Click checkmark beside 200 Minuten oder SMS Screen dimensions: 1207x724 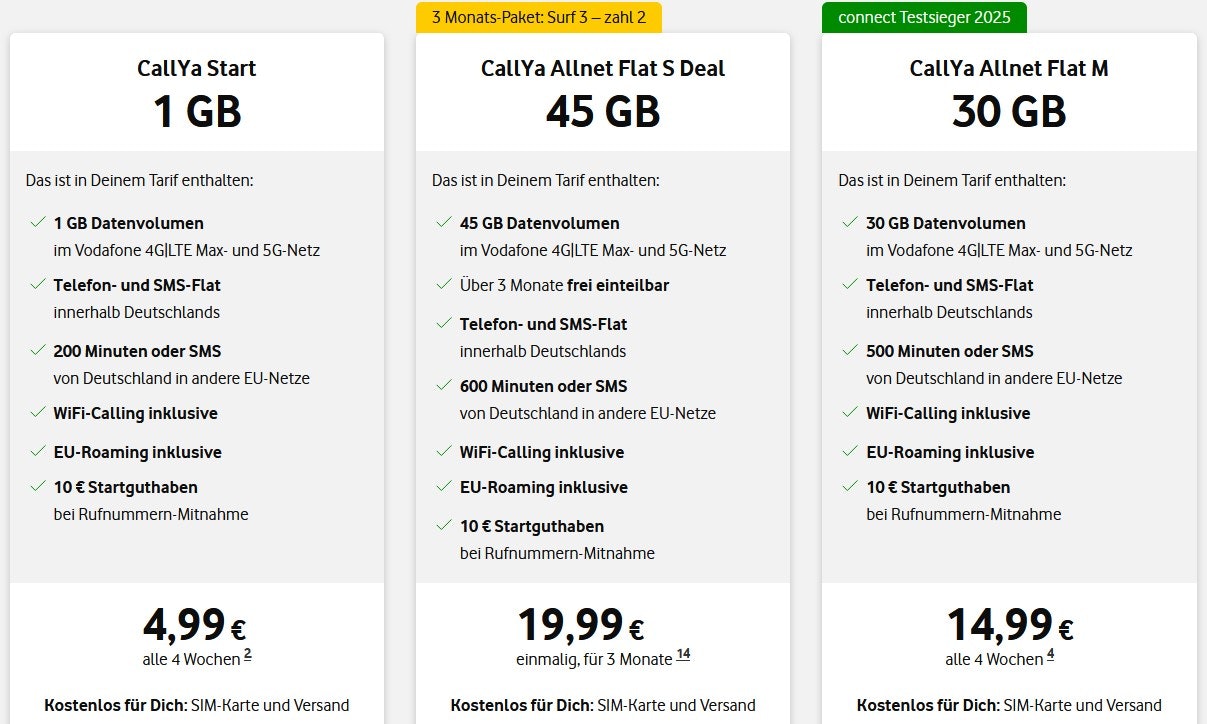(x=37, y=350)
